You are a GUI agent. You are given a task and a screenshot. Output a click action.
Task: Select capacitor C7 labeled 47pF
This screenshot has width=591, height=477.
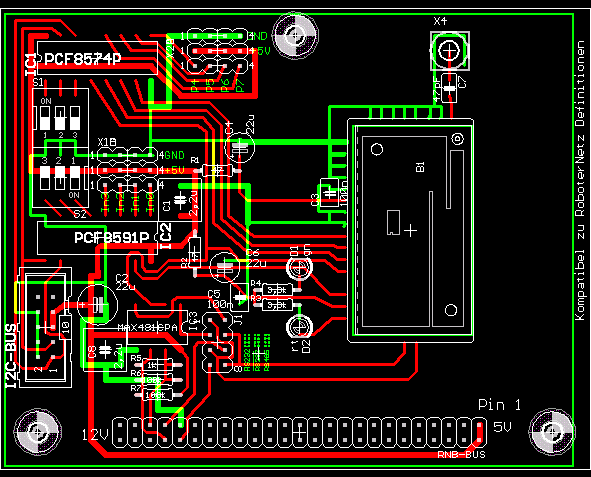click(x=449, y=88)
